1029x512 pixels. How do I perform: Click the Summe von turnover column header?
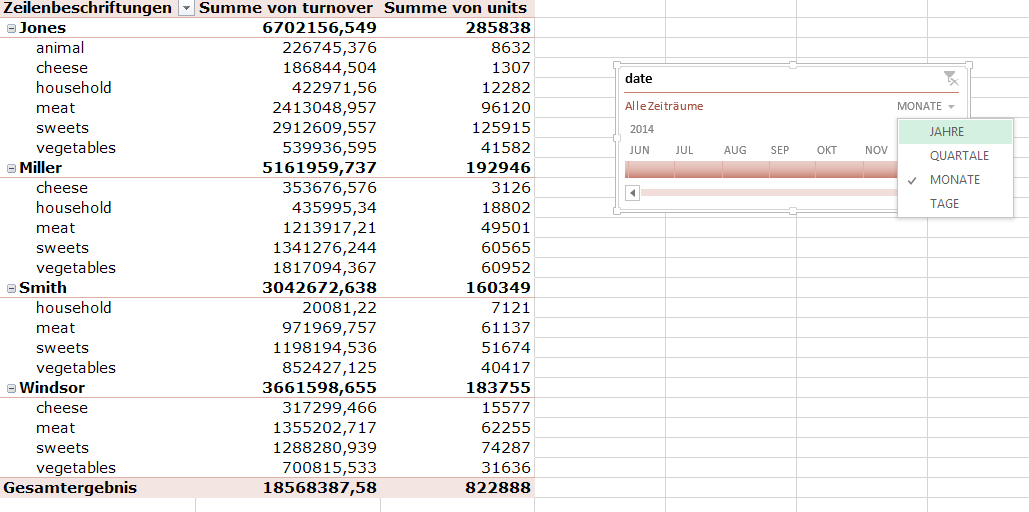287,8
